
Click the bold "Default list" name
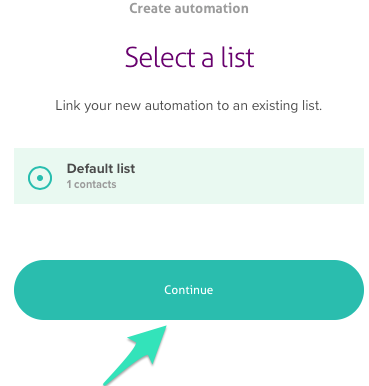coord(101,169)
